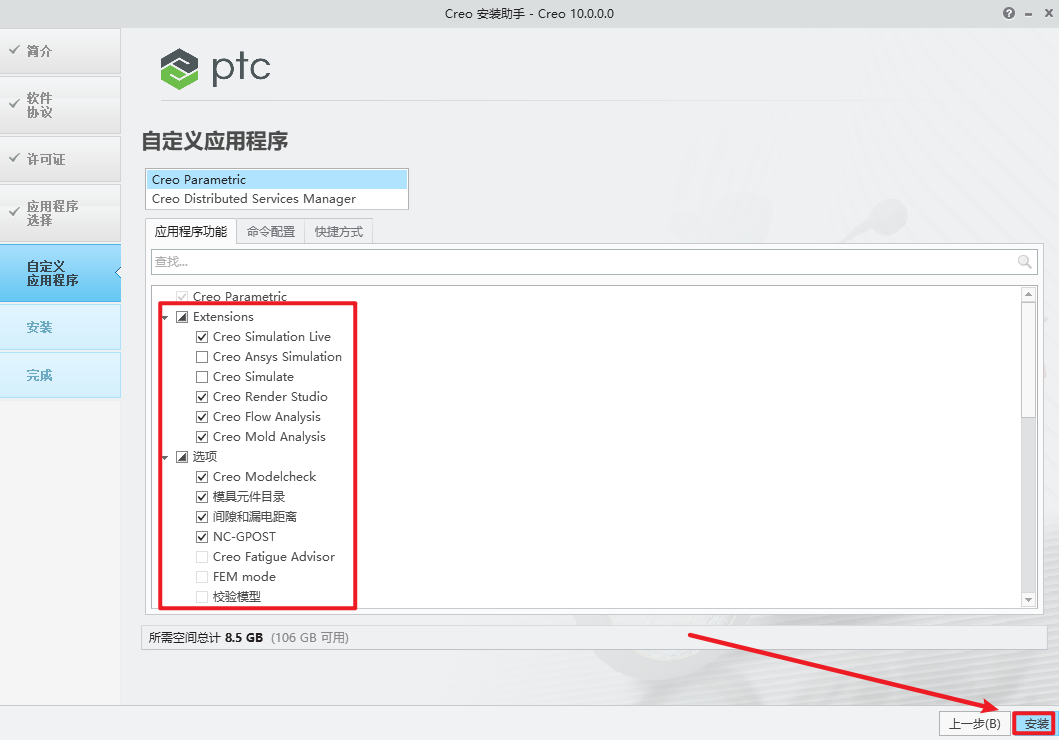Viewport: 1059px width, 740px height.
Task: Disable the NC-GPOST option
Action: tap(202, 536)
